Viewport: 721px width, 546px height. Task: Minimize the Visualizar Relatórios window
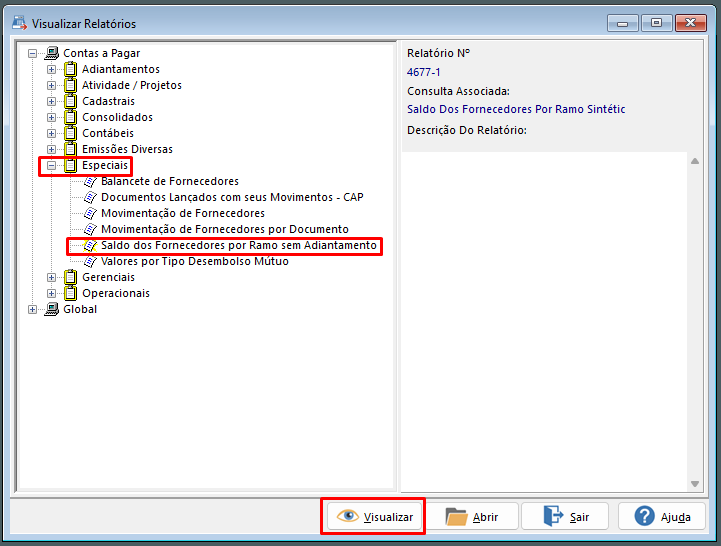tap(623, 23)
